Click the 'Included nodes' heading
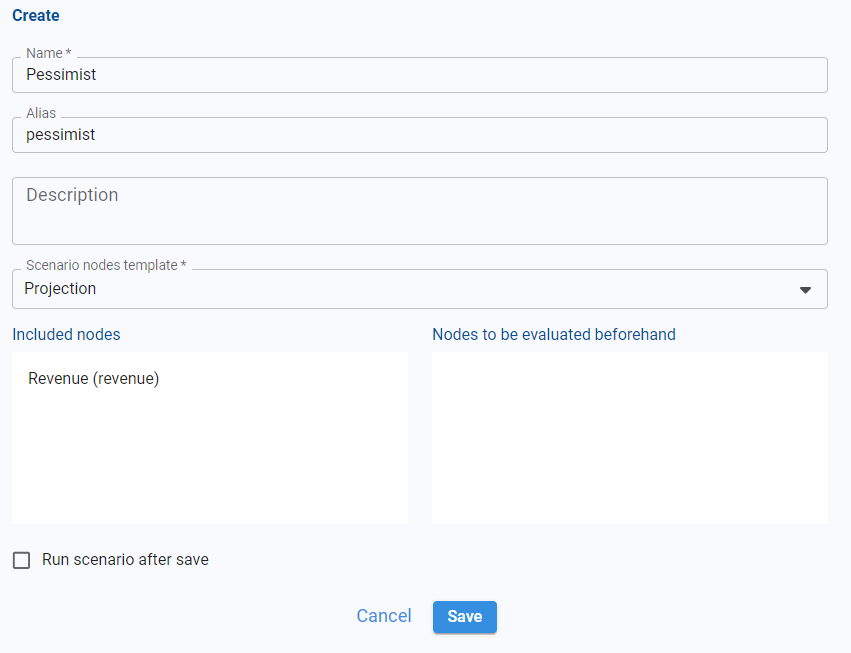Viewport: 851px width, 653px height. [66, 334]
